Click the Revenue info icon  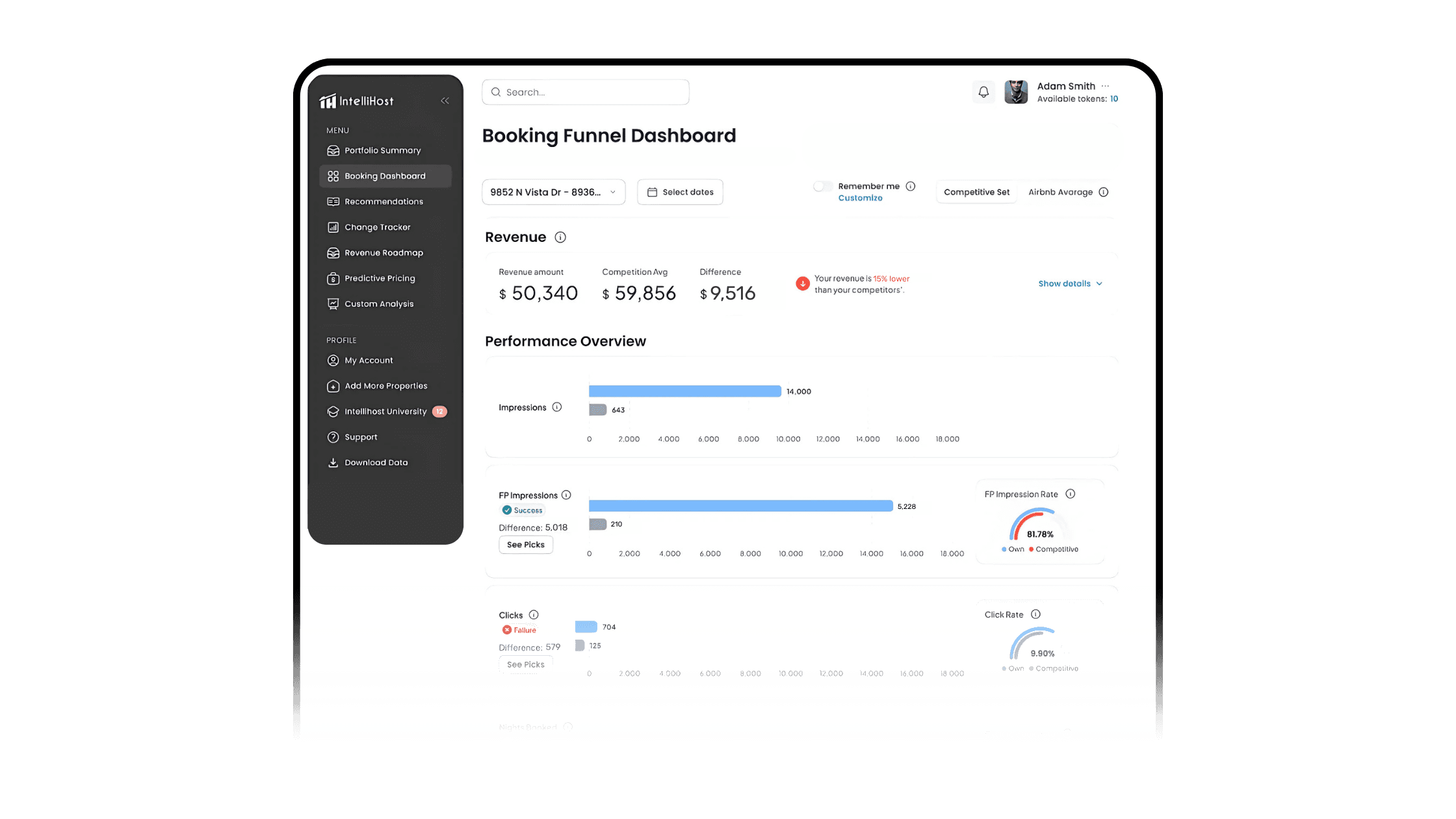pos(560,237)
